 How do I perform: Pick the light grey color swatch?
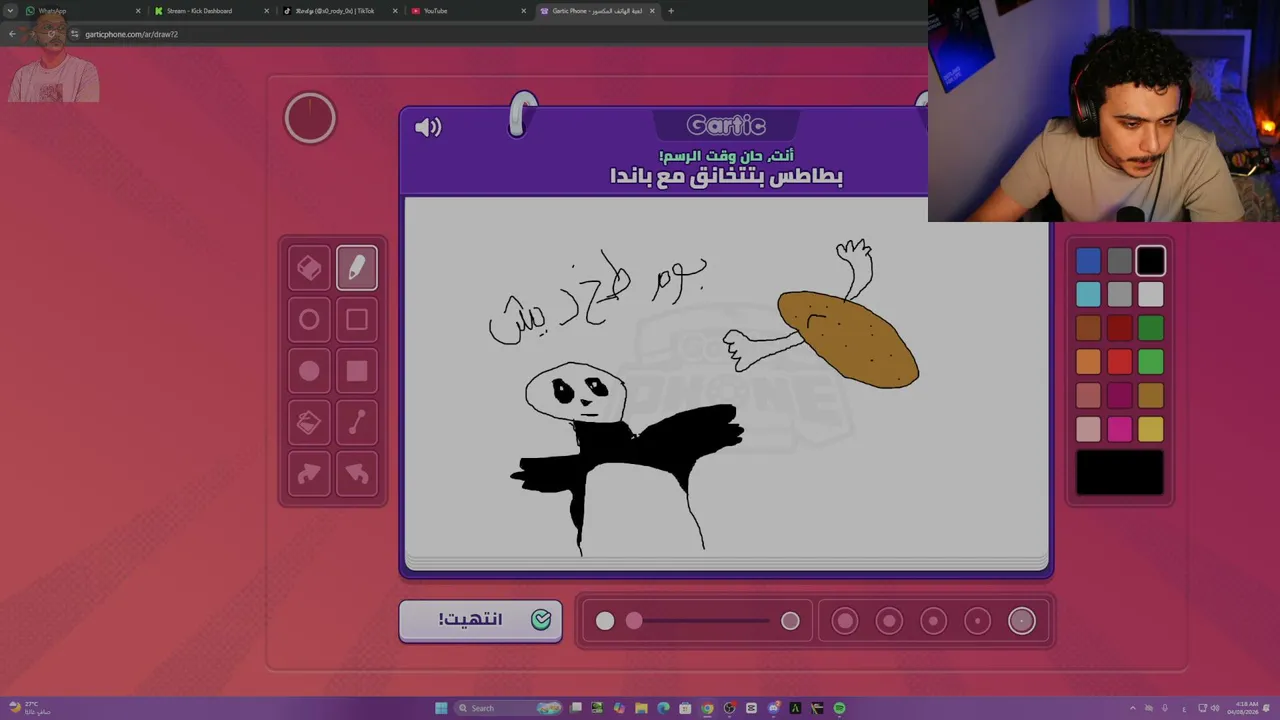click(1120, 294)
